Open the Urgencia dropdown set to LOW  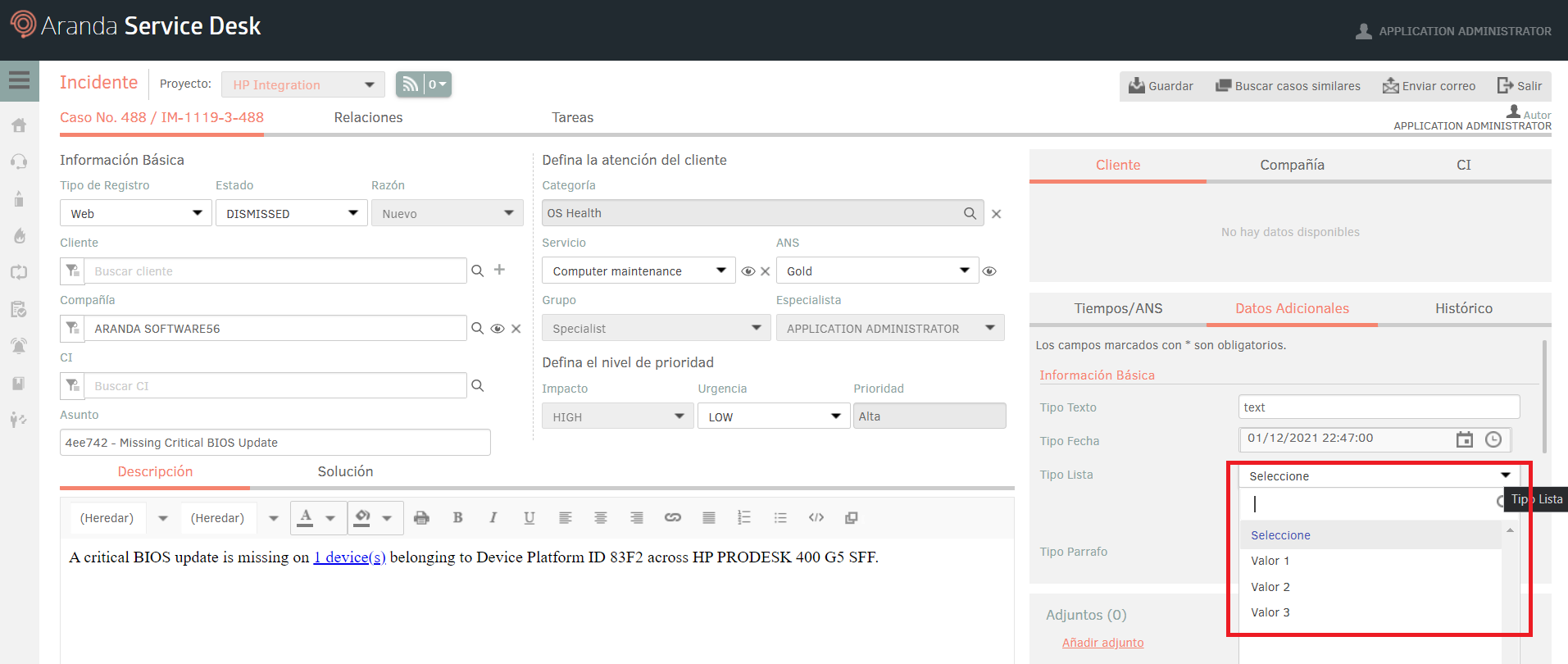[772, 416]
